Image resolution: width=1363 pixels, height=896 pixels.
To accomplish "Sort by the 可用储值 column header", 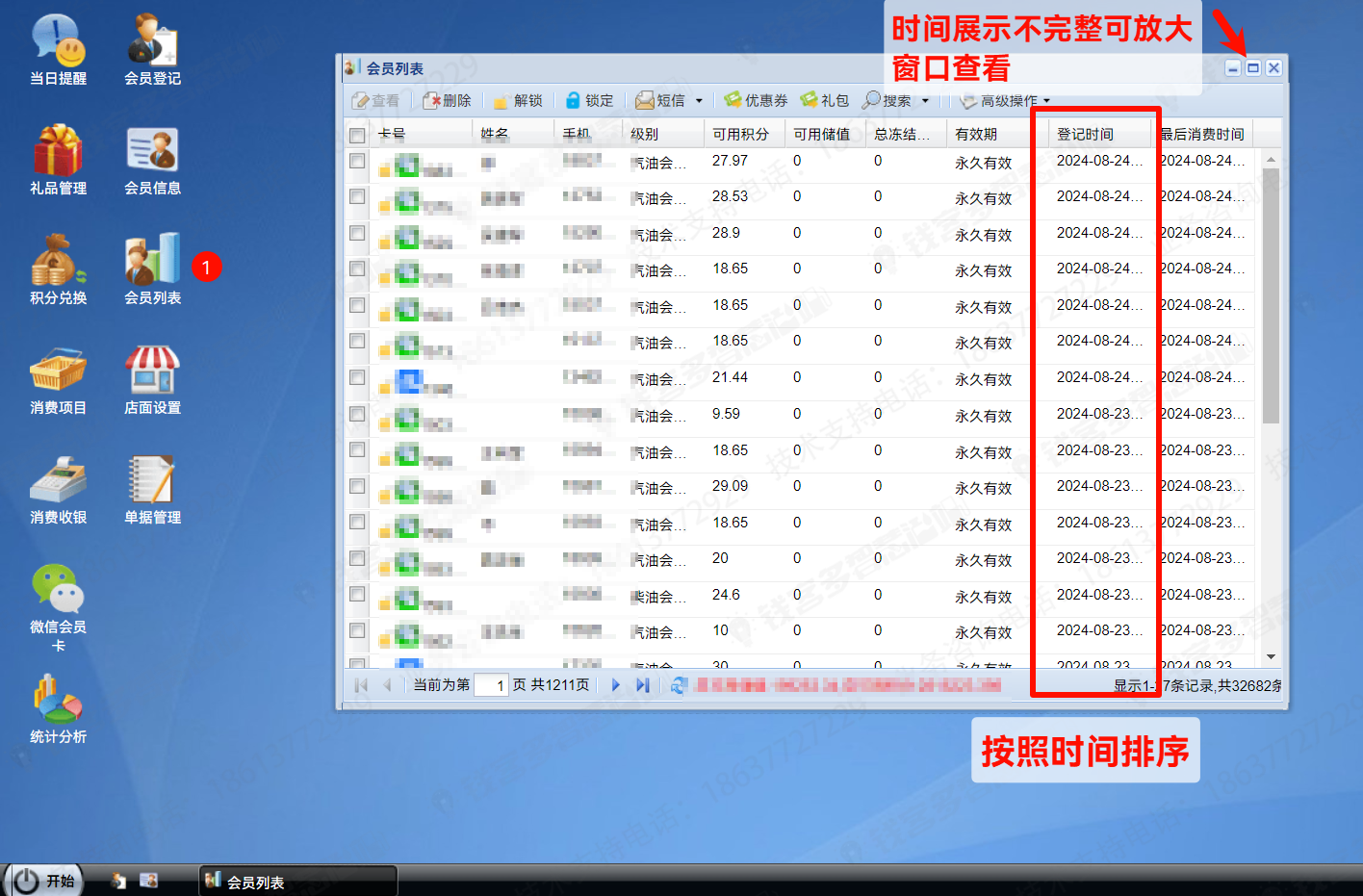I will click(x=825, y=134).
